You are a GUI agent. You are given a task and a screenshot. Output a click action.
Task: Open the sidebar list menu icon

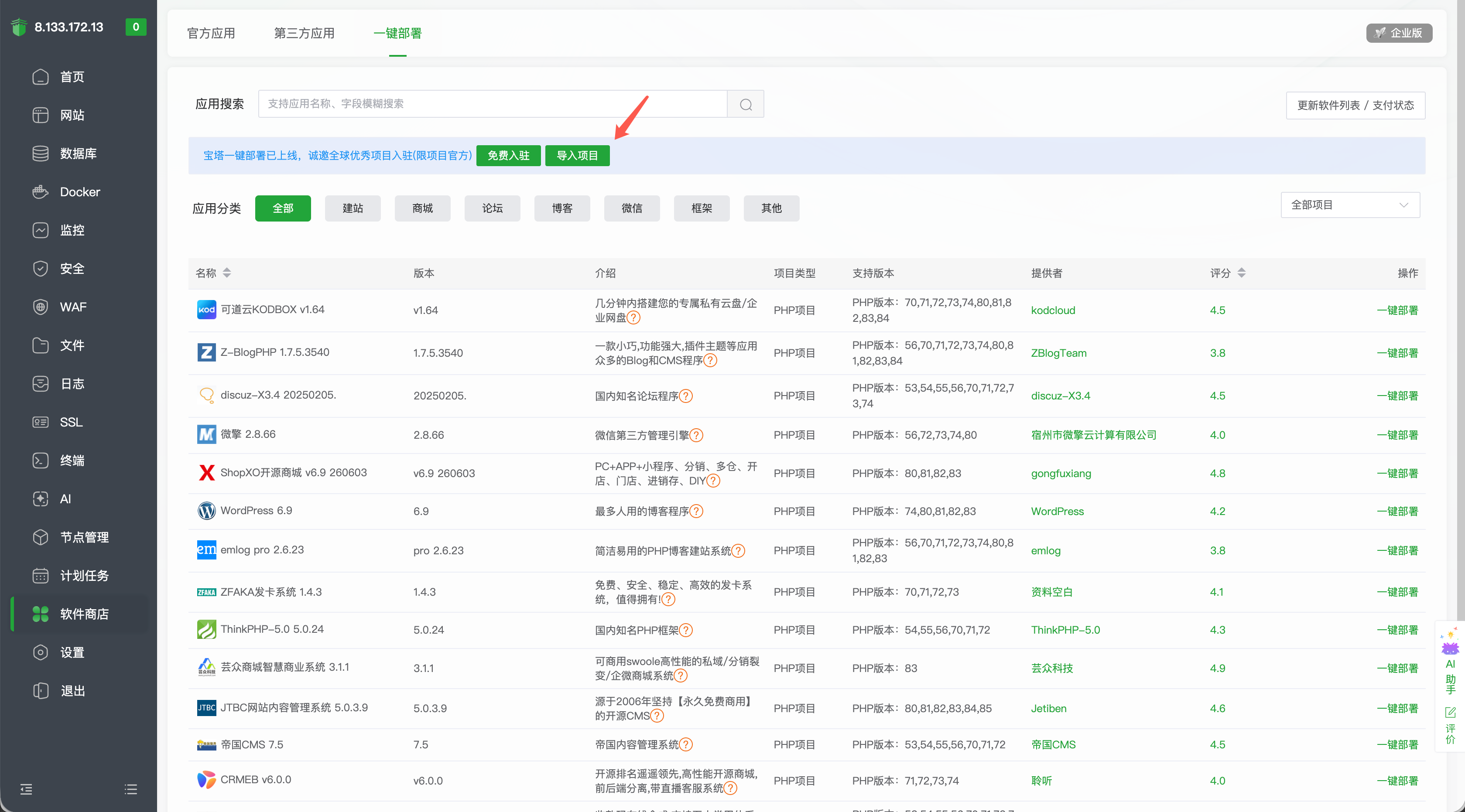pos(131,789)
